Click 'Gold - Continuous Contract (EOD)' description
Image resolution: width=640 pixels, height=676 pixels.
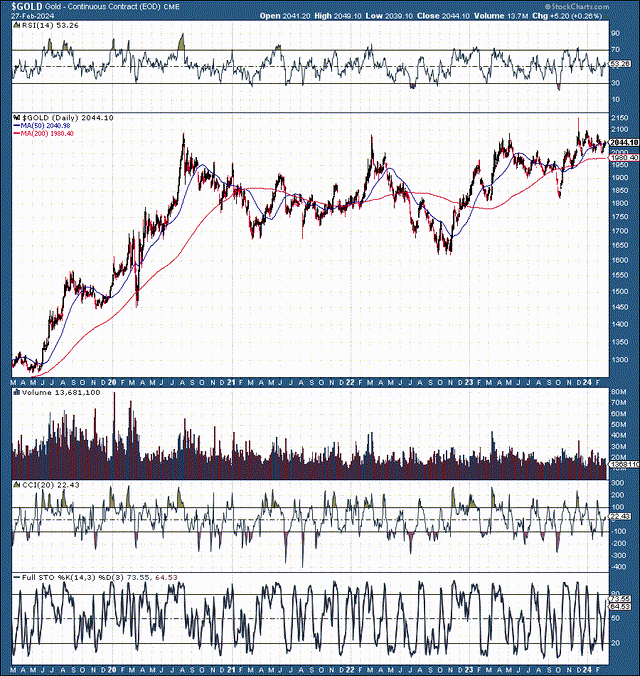click(x=104, y=7)
